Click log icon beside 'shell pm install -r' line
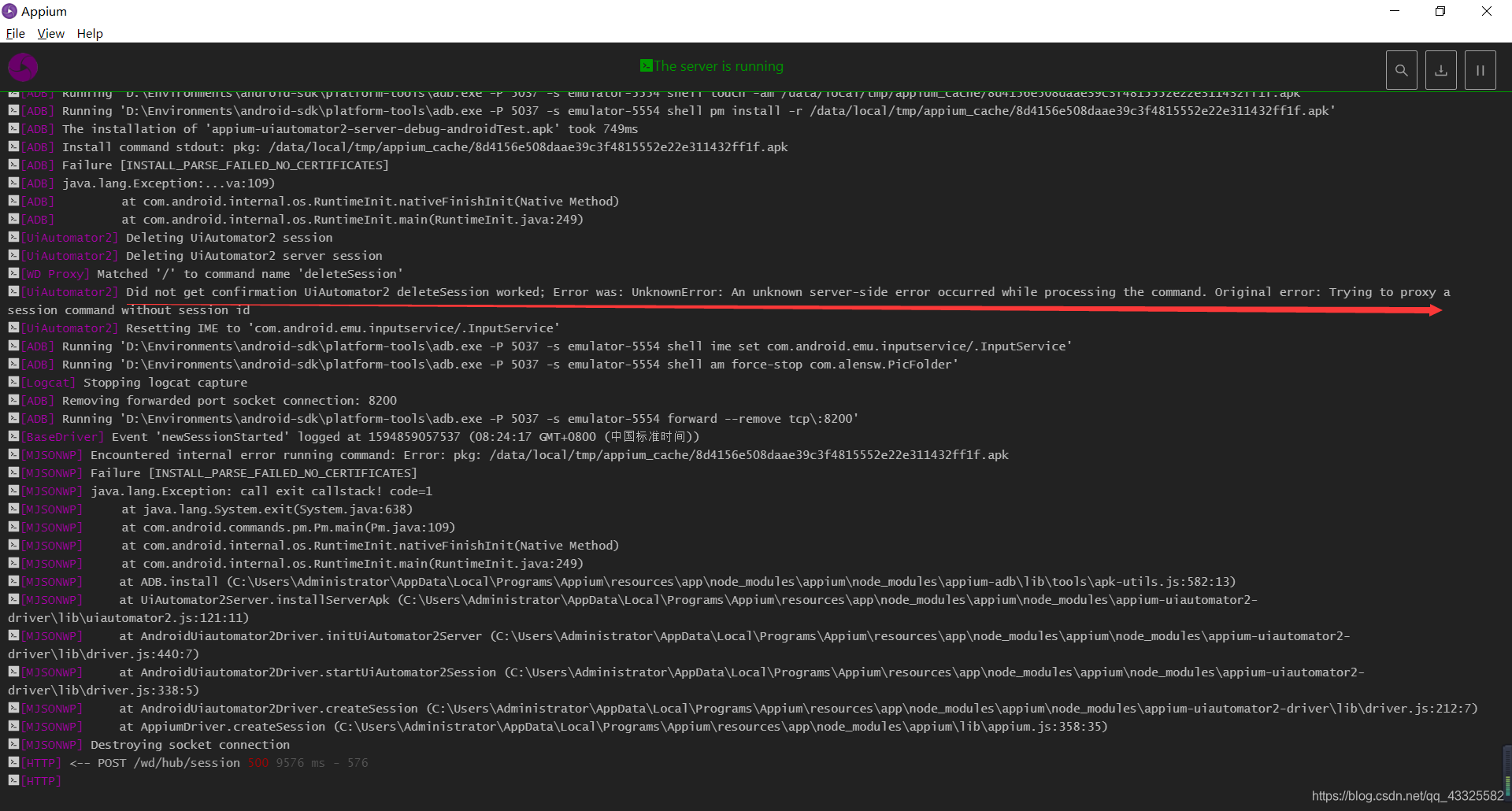This screenshot has width=1512, height=811. point(13,110)
